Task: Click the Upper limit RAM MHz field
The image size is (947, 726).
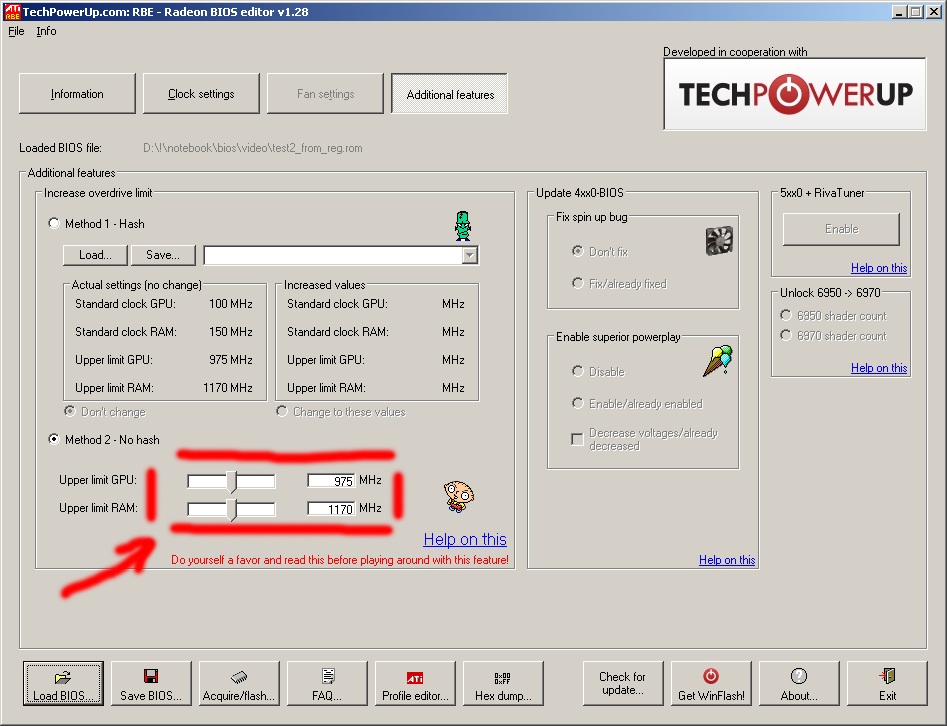Action: click(x=332, y=509)
